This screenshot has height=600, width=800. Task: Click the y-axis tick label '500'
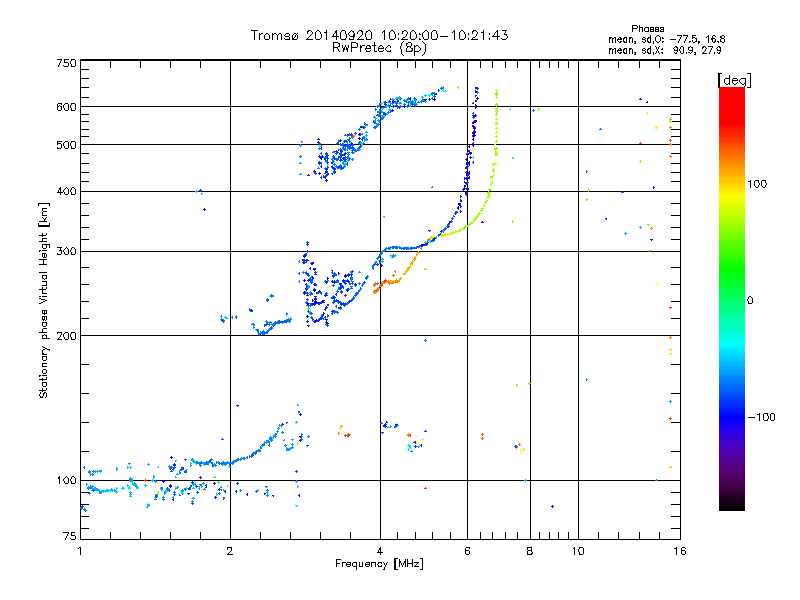66,145
